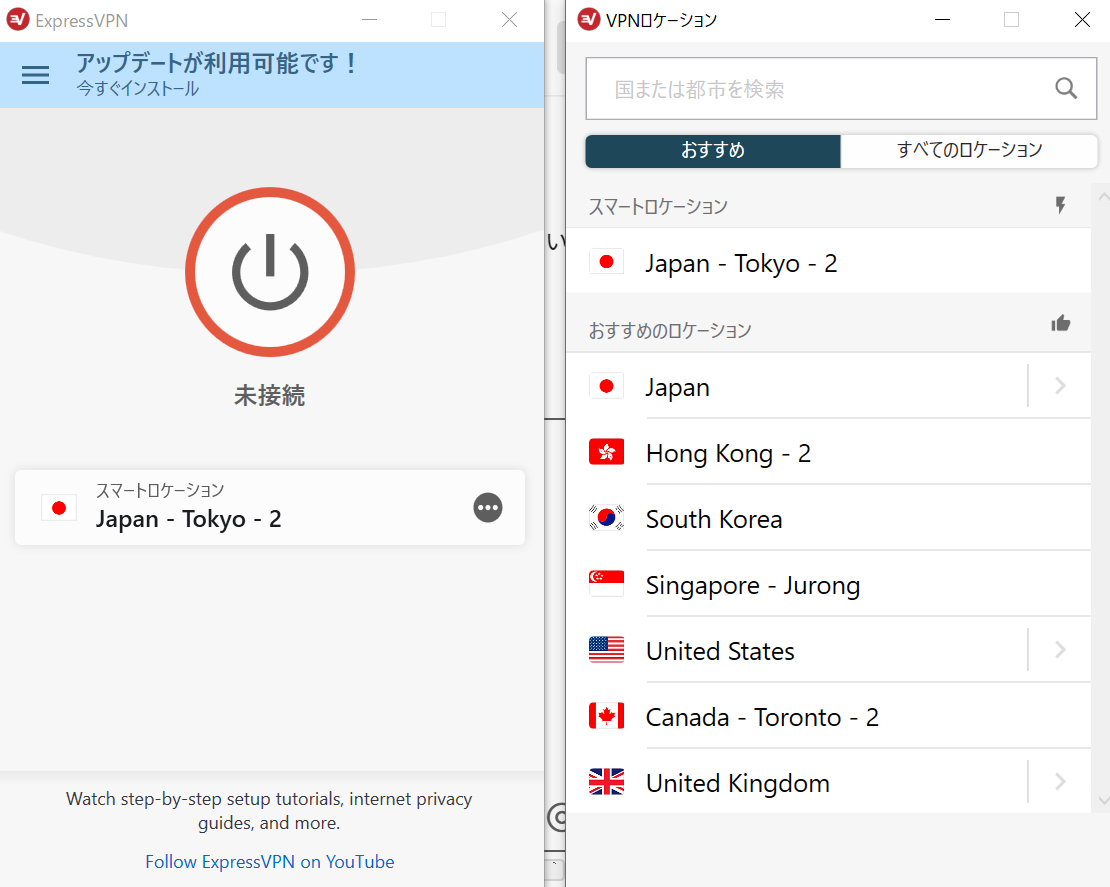Click the lightning bolt smart location icon
This screenshot has width=1110, height=887.
tap(1060, 205)
